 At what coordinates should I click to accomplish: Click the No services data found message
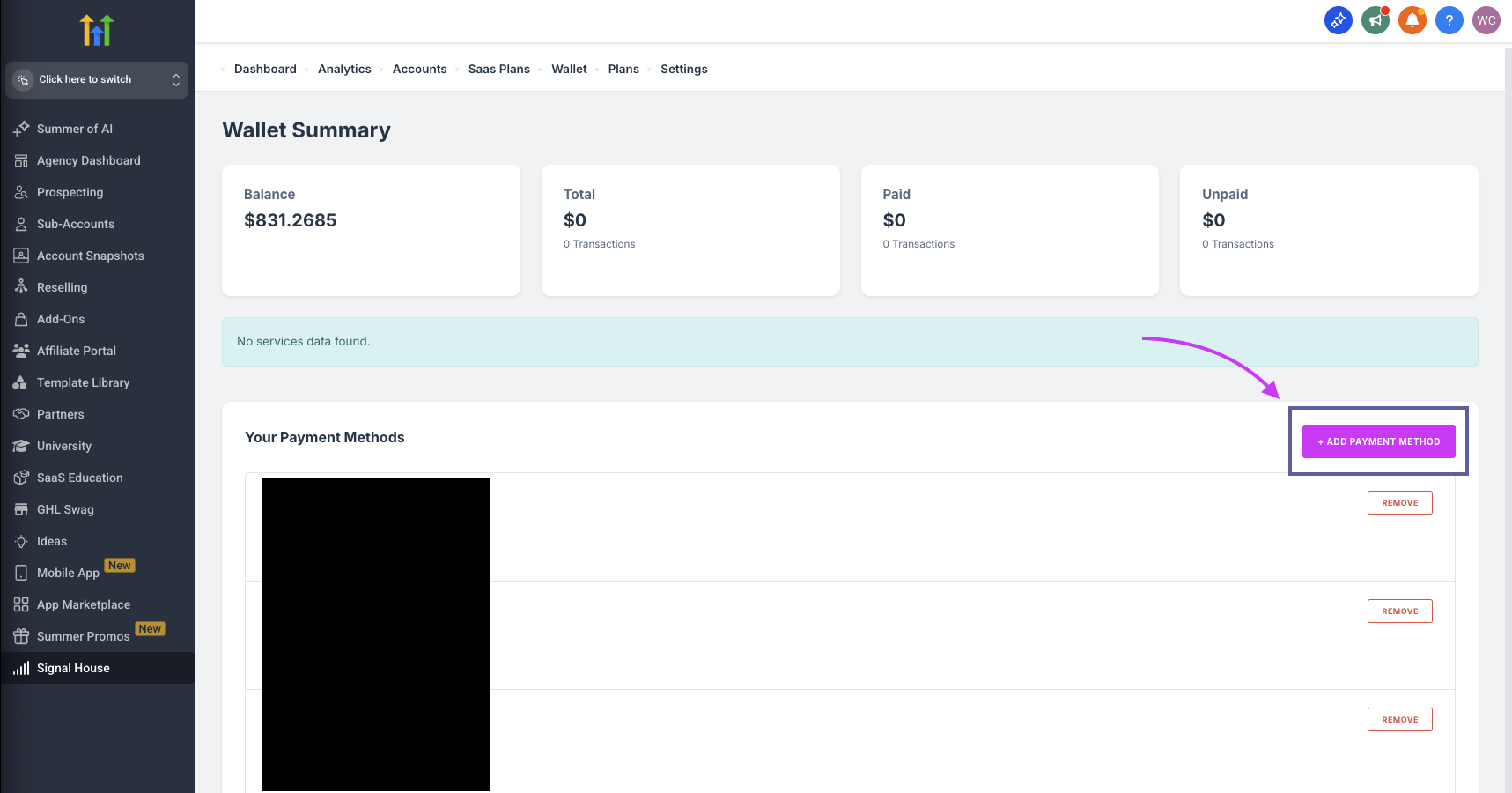[304, 341]
